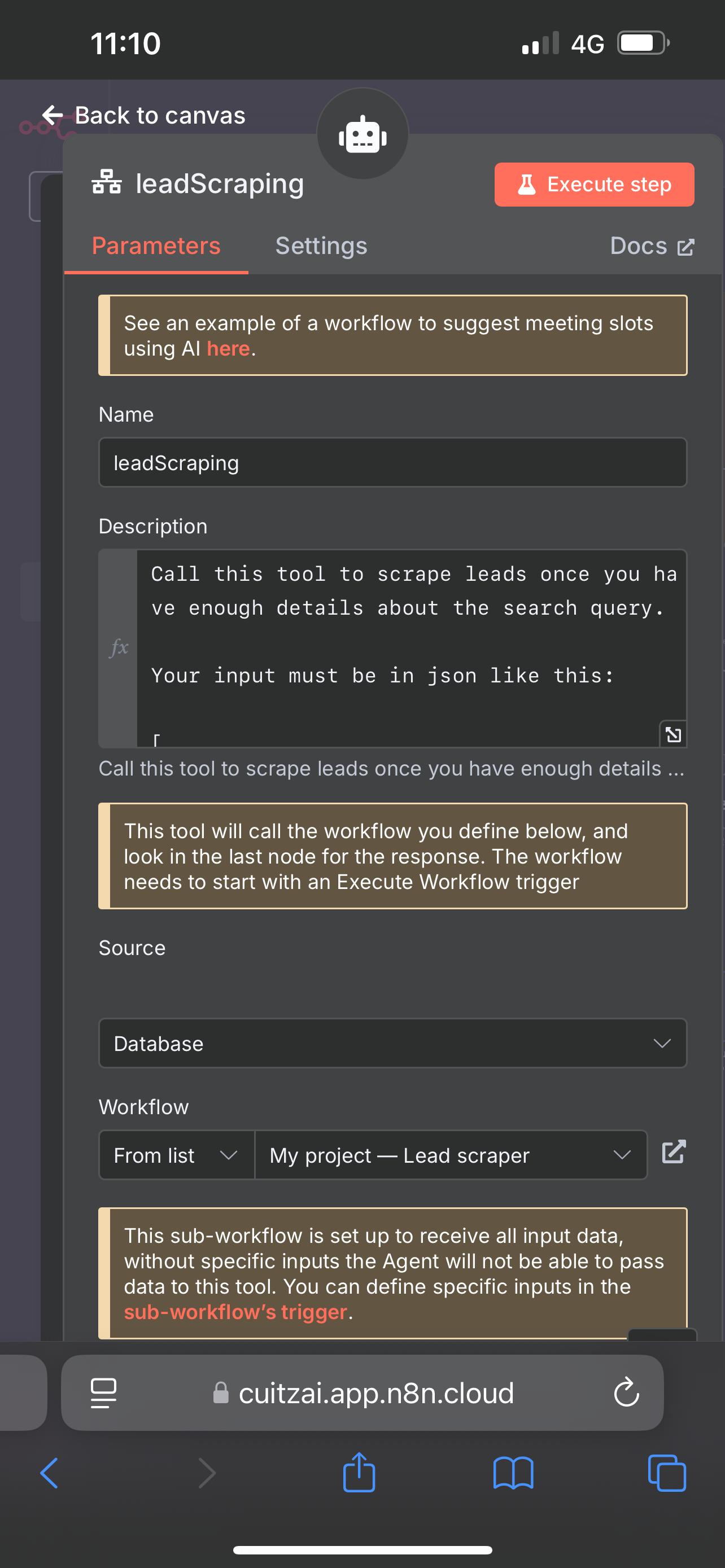Follow the sub-workflow's trigger link

click(x=235, y=1312)
